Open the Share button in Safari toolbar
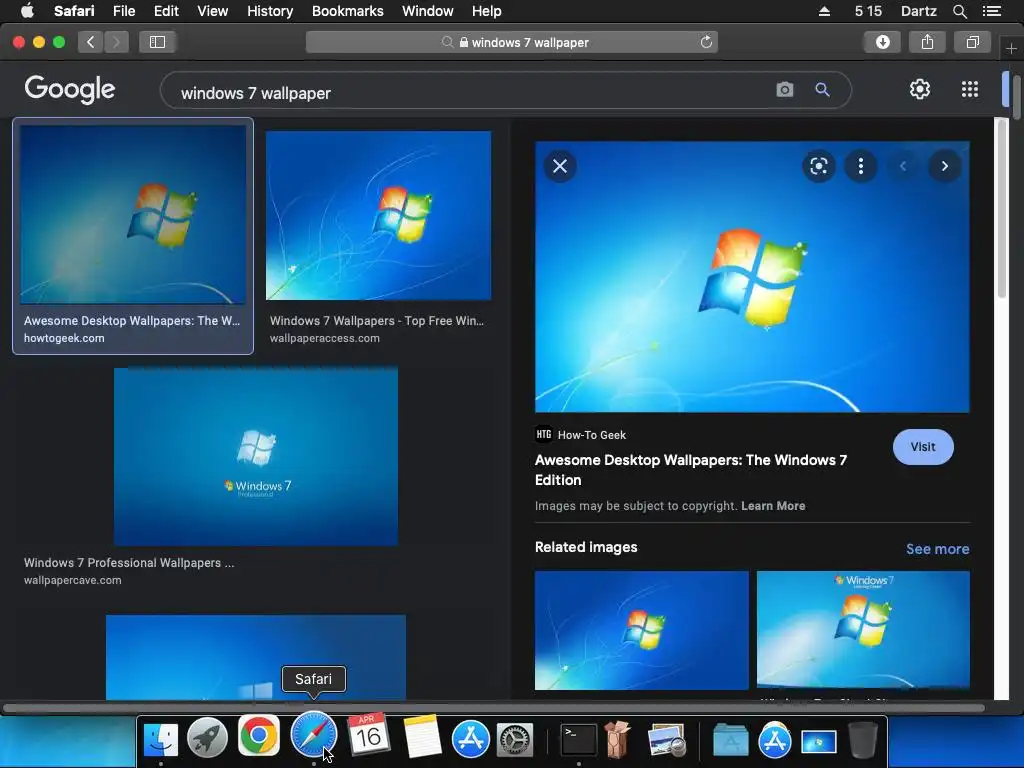Image resolution: width=1024 pixels, height=768 pixels. click(927, 42)
